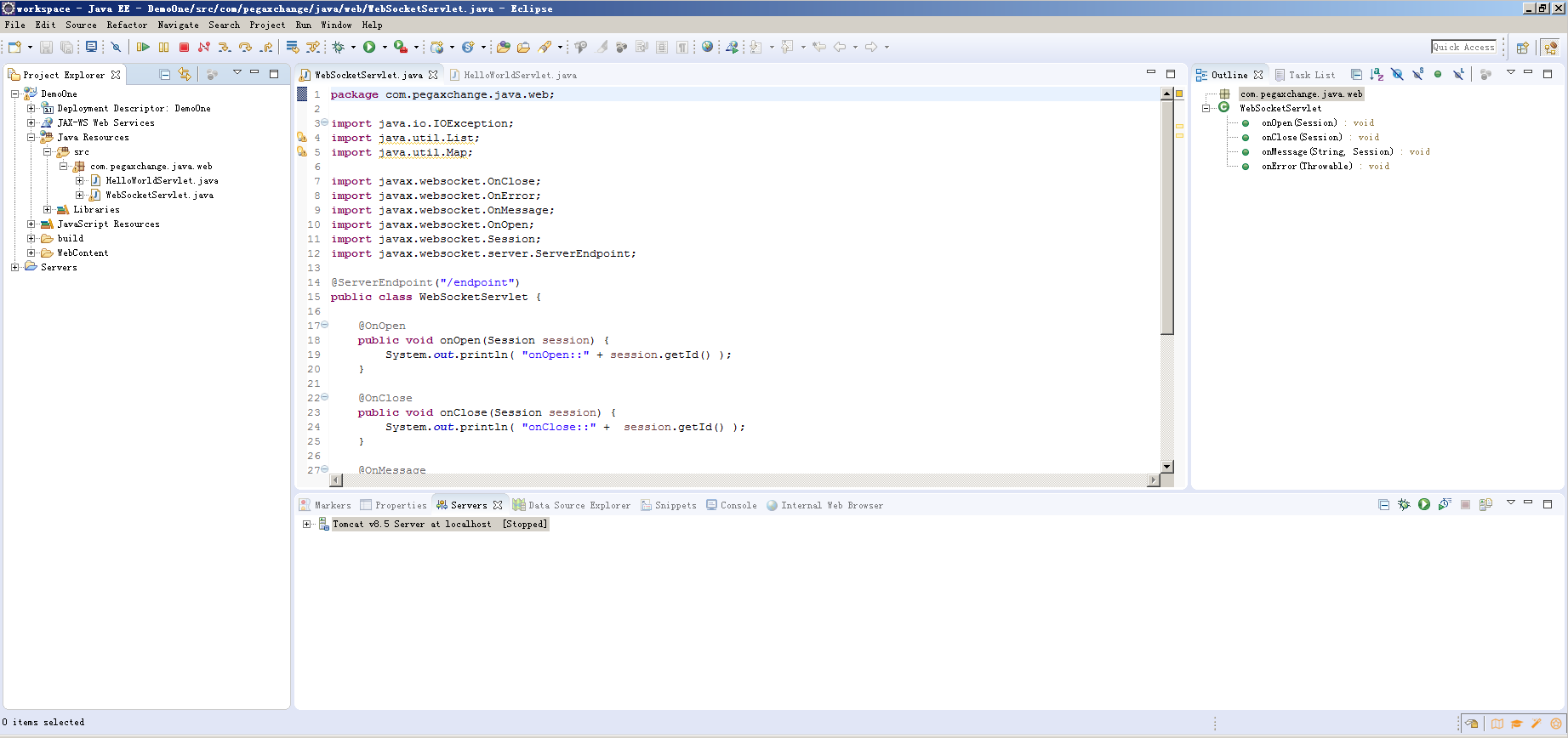
Task: Click the Publish to server icon in Servers view
Action: pyautogui.click(x=1485, y=505)
